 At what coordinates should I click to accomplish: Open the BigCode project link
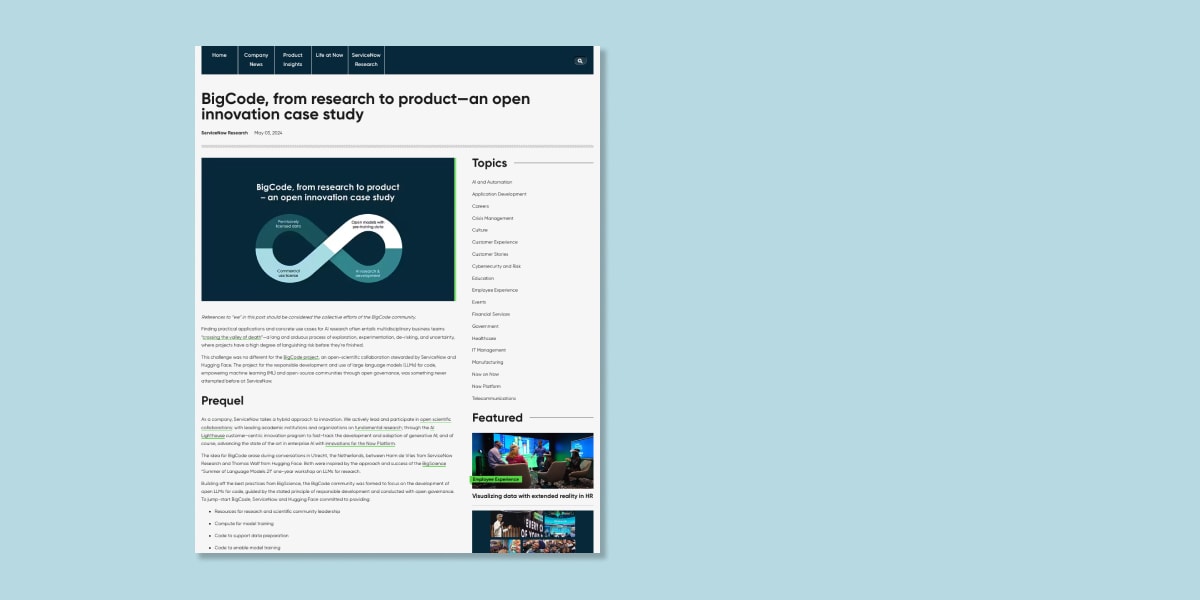(300, 356)
